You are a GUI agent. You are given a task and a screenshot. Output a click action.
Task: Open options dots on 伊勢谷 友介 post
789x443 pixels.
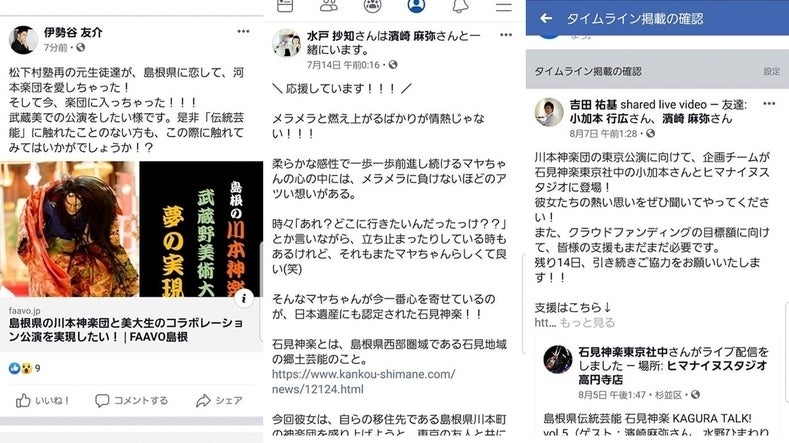[244, 31]
